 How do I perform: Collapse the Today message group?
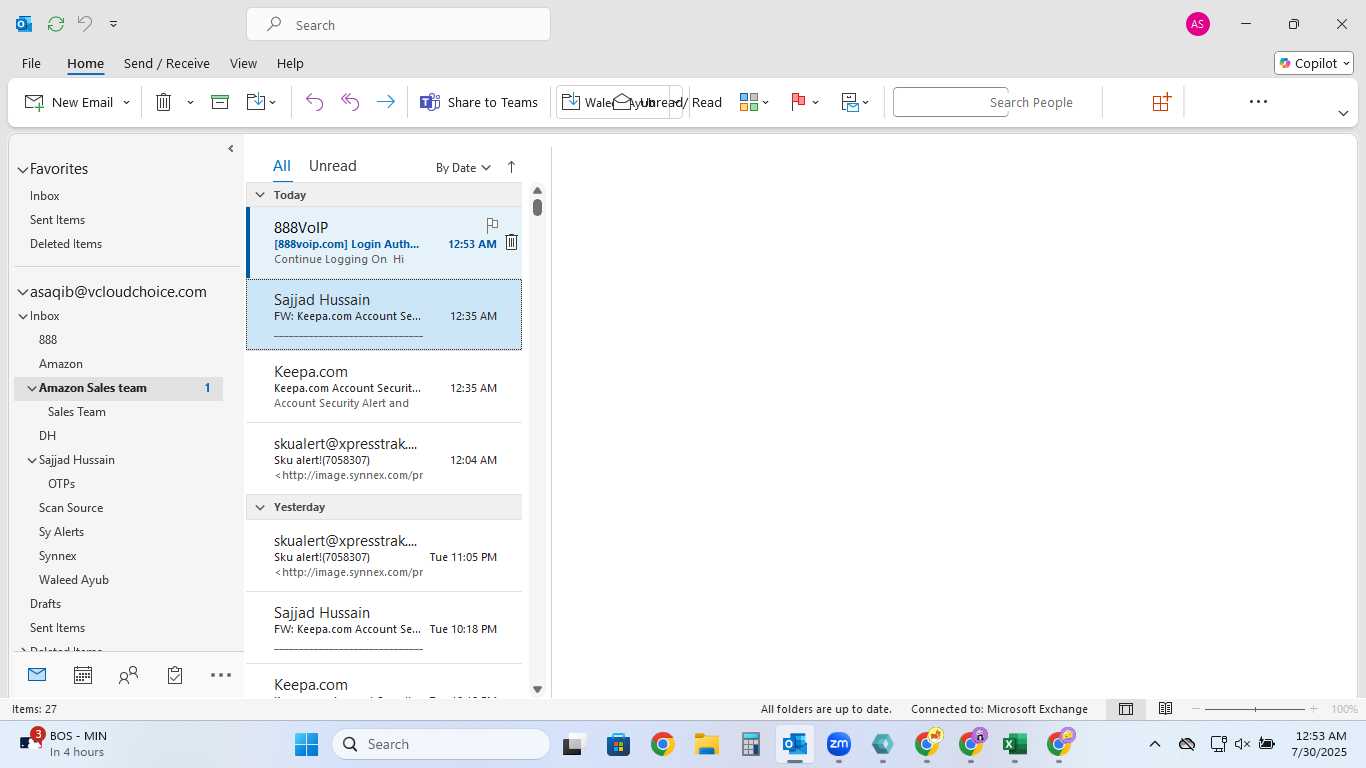tap(260, 195)
